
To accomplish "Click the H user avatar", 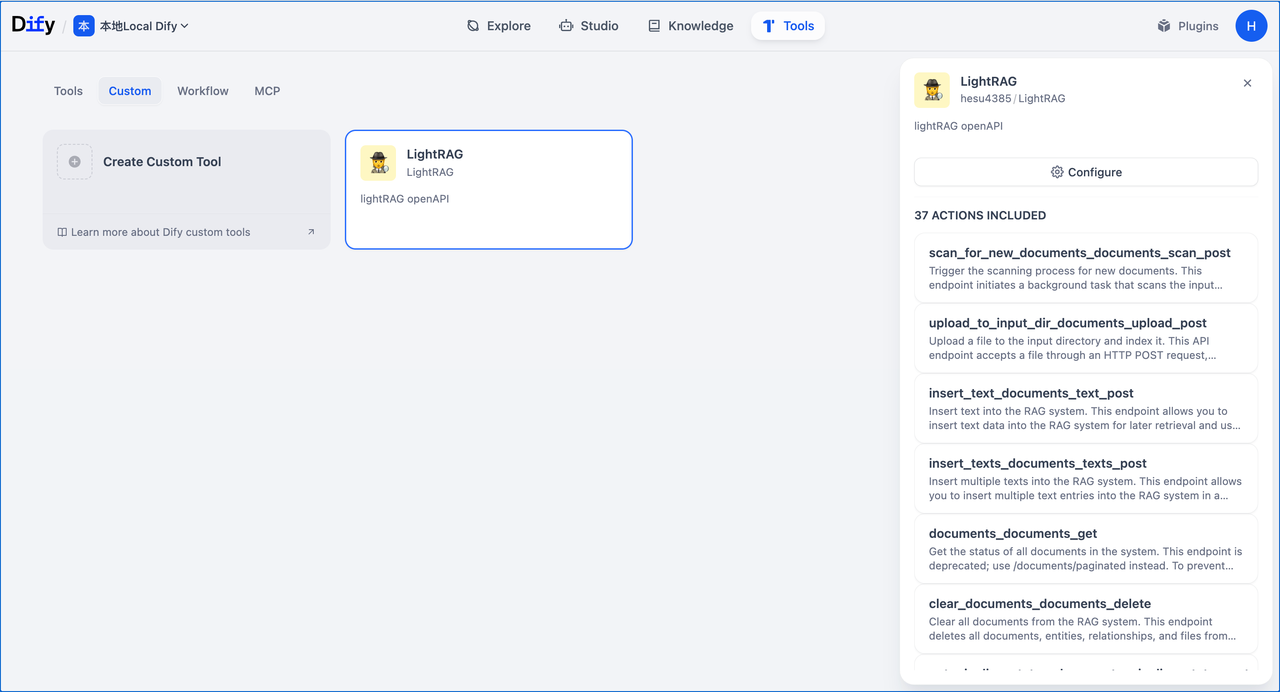I will click(x=1252, y=26).
